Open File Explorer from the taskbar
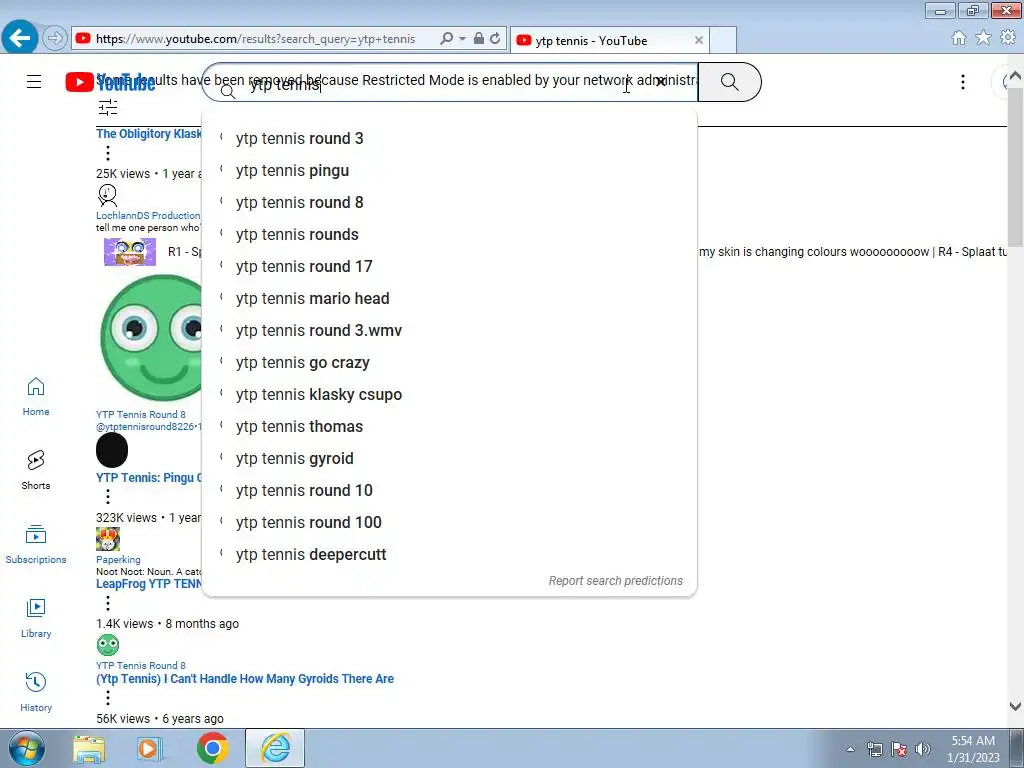Screen dimensions: 1024x768 [89, 749]
